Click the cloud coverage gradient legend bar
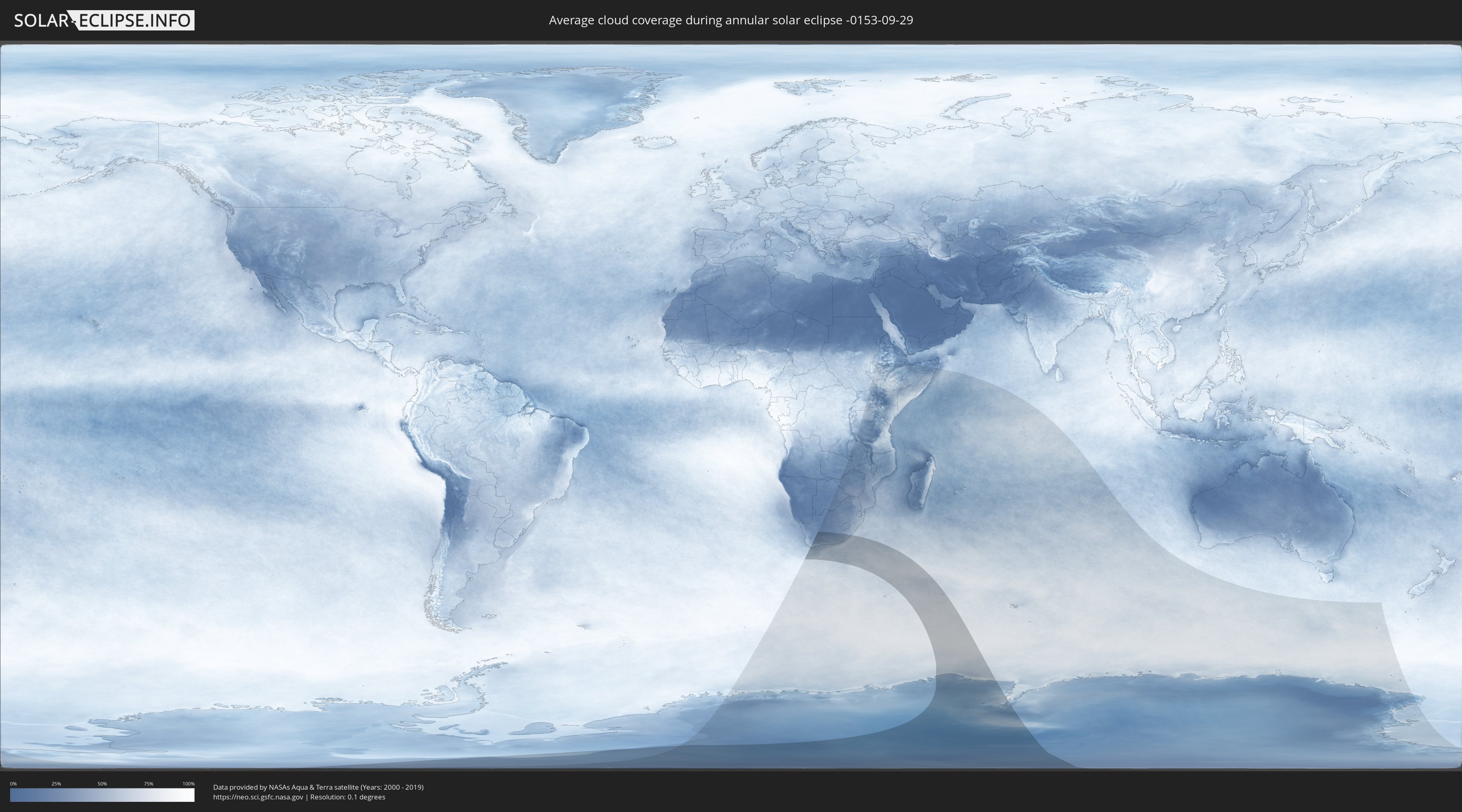The image size is (1462, 812). pyautogui.click(x=102, y=795)
